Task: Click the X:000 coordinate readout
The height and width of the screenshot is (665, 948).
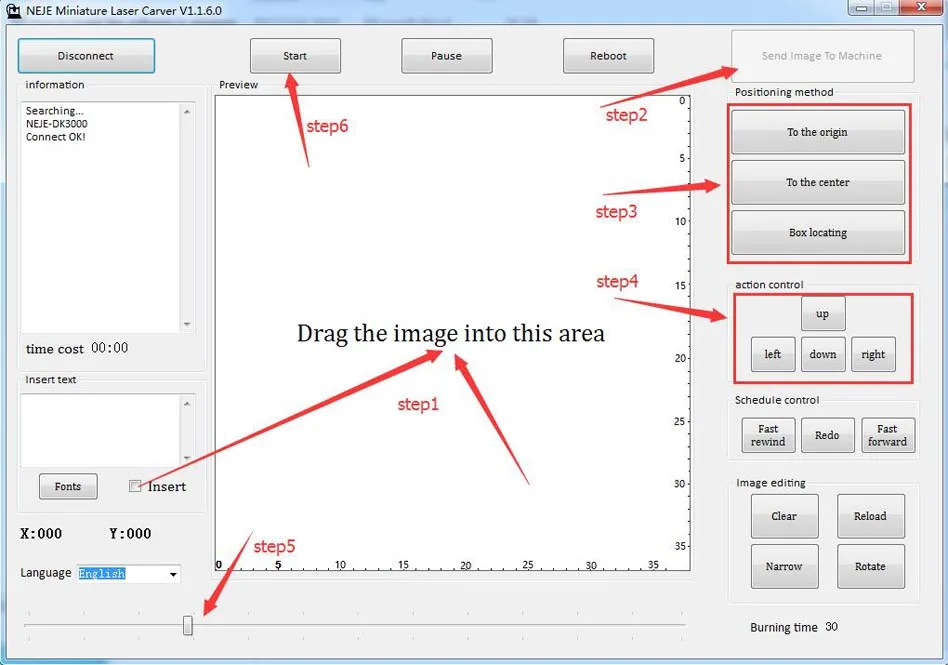Action: click(x=41, y=534)
